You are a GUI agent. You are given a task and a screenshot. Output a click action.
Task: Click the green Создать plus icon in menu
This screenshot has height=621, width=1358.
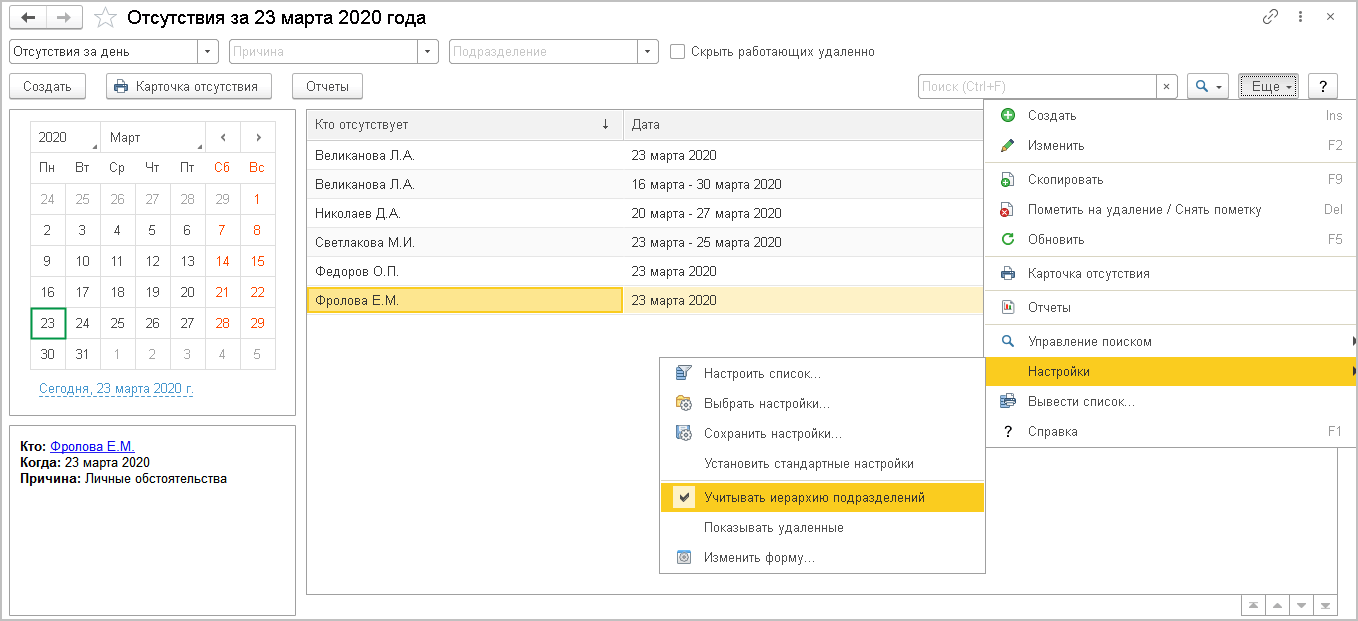[1008, 116]
